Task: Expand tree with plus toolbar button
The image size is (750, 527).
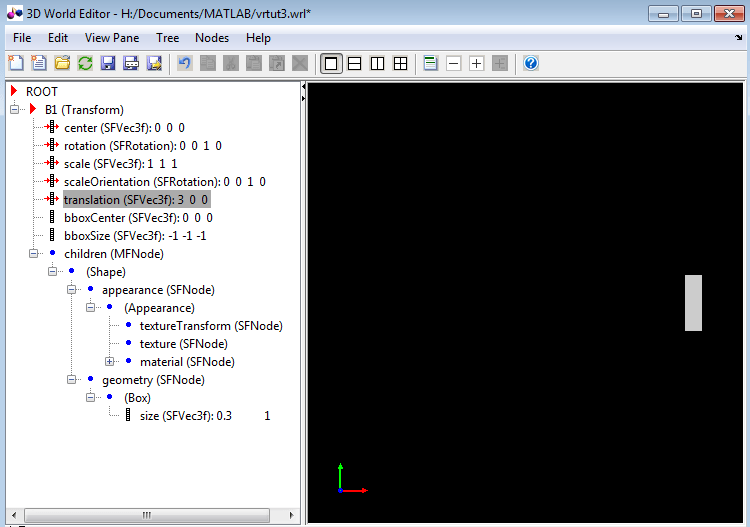Action: point(476,63)
